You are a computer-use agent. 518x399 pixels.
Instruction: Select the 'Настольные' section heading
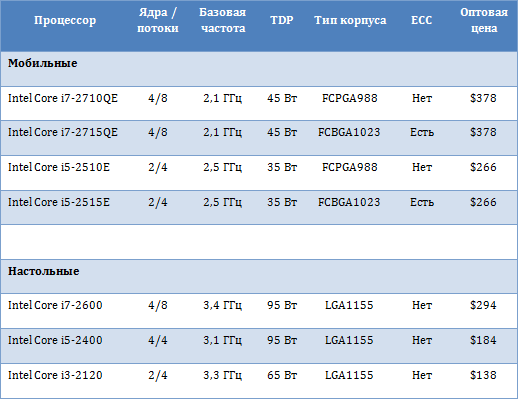tap(44, 271)
